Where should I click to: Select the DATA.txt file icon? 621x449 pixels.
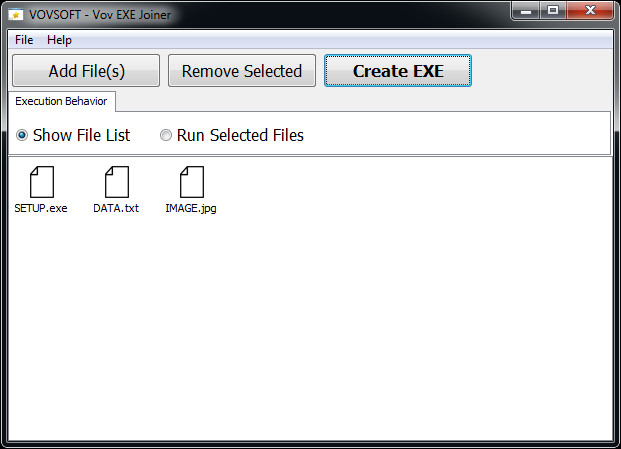[x=117, y=182]
